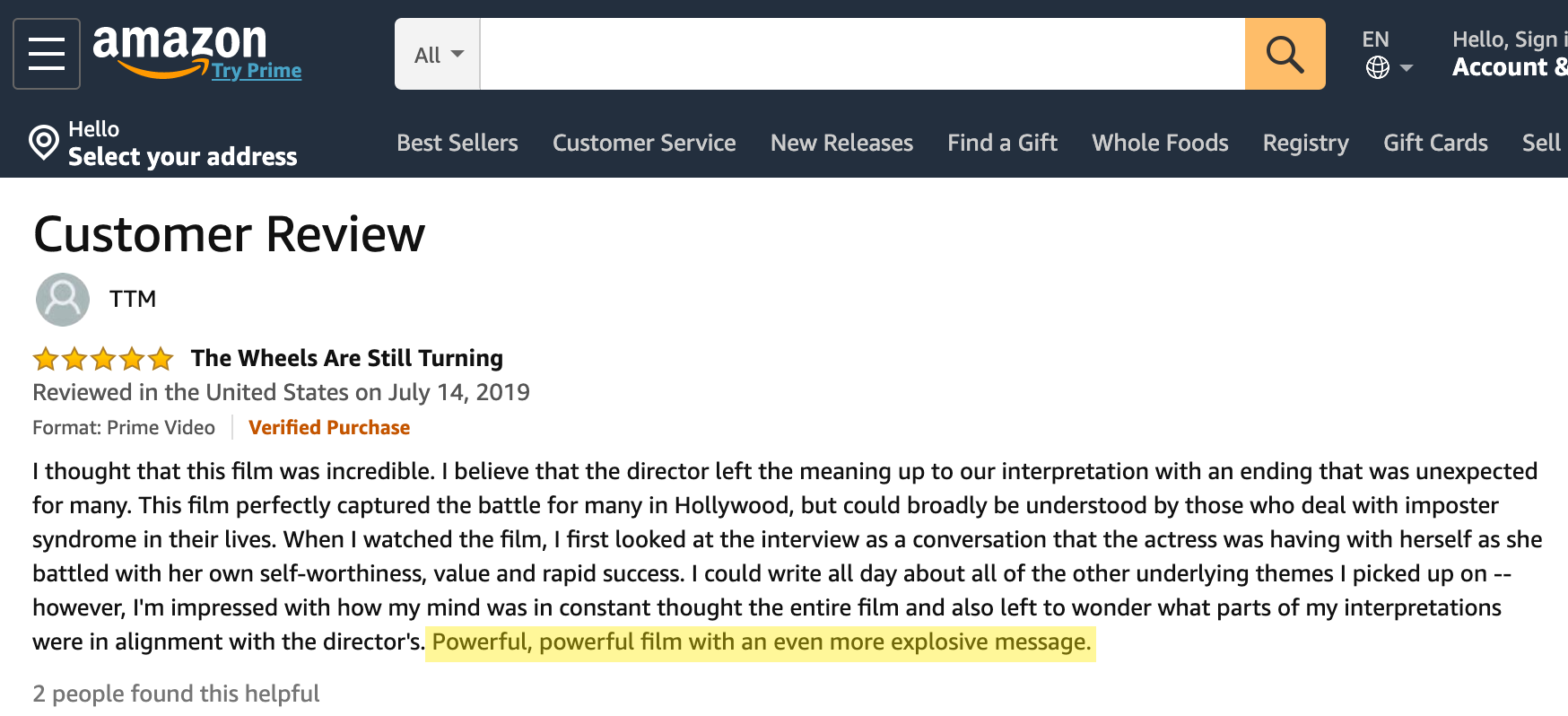The height and width of the screenshot is (716, 1568).
Task: Open New Releases in navigation
Action: tap(841, 143)
